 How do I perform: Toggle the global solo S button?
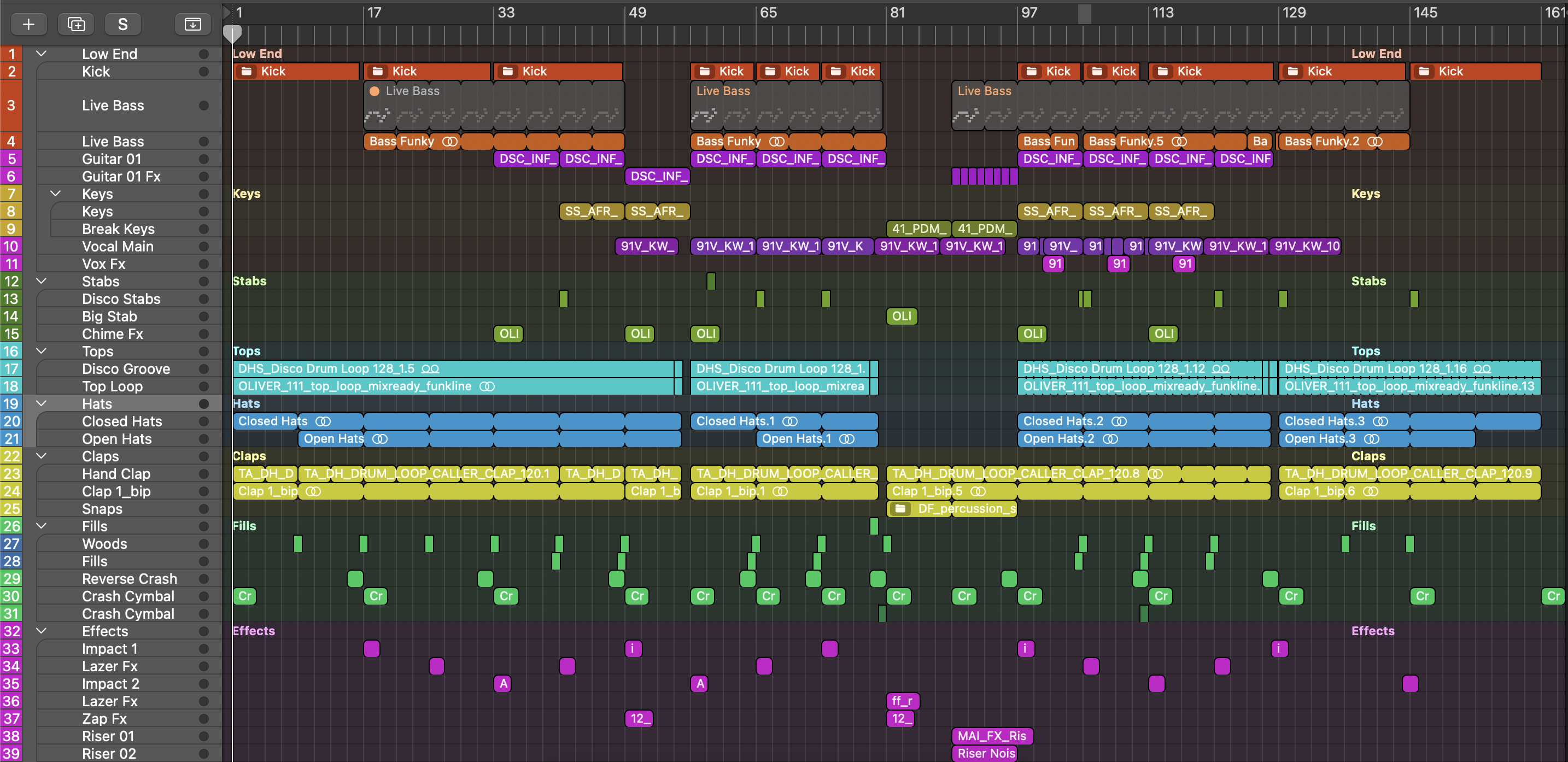click(x=122, y=25)
